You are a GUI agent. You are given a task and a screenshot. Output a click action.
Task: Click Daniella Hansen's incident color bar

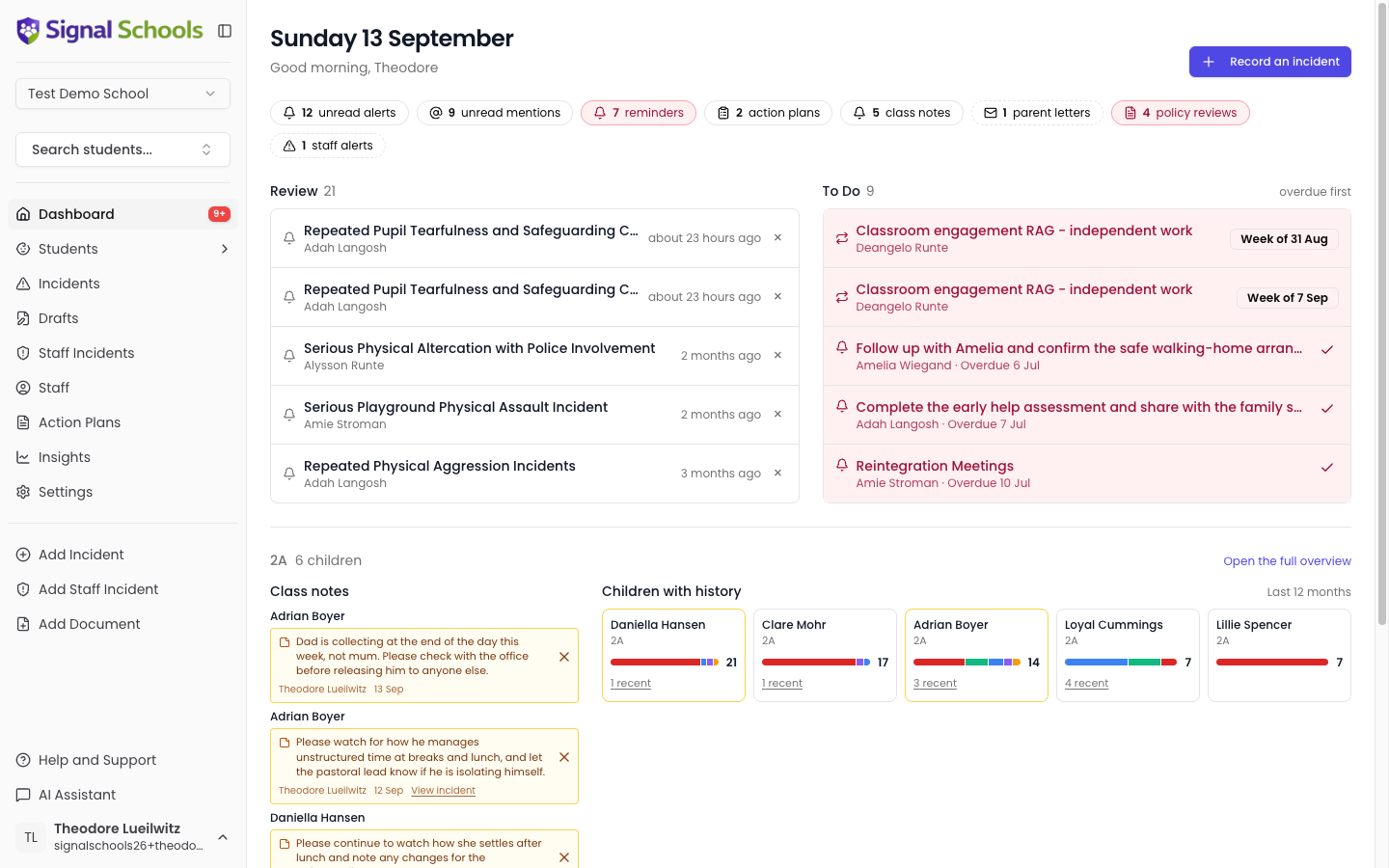pos(665,663)
